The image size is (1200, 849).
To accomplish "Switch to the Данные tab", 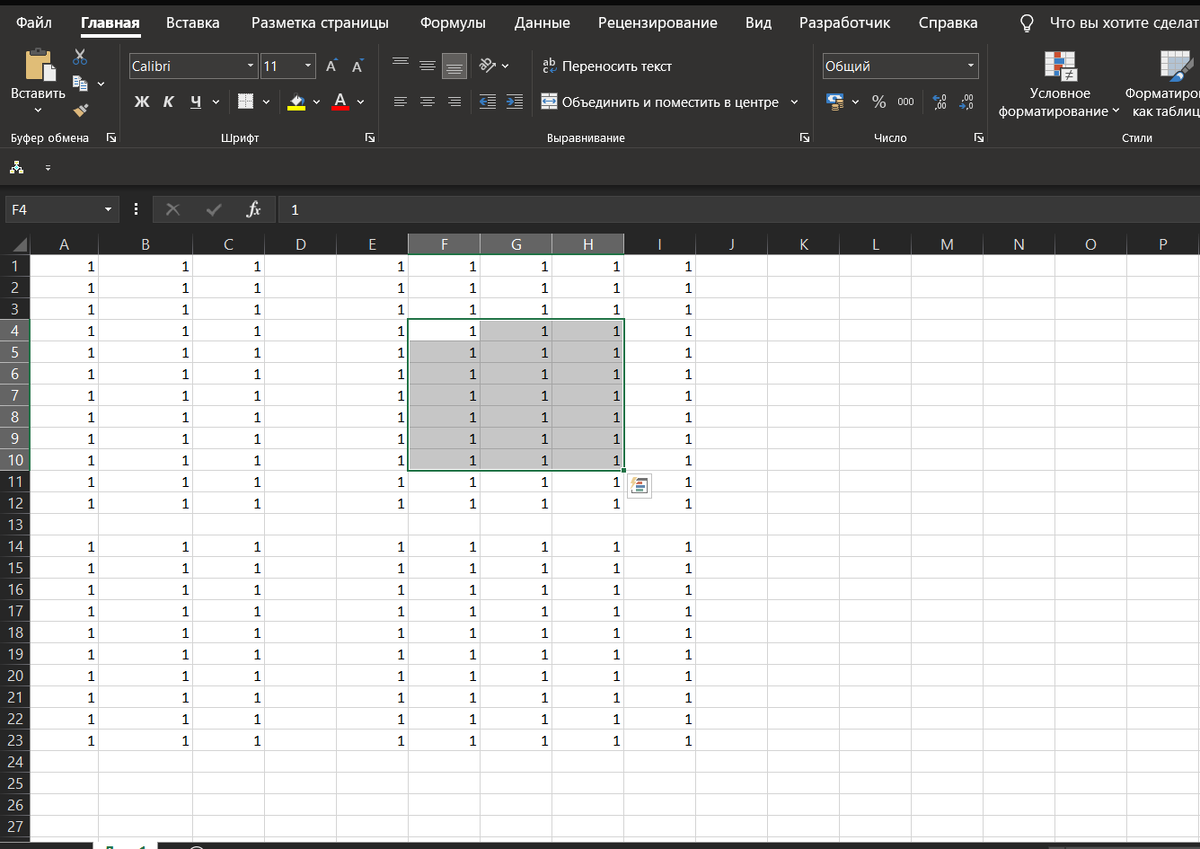I will click(542, 22).
